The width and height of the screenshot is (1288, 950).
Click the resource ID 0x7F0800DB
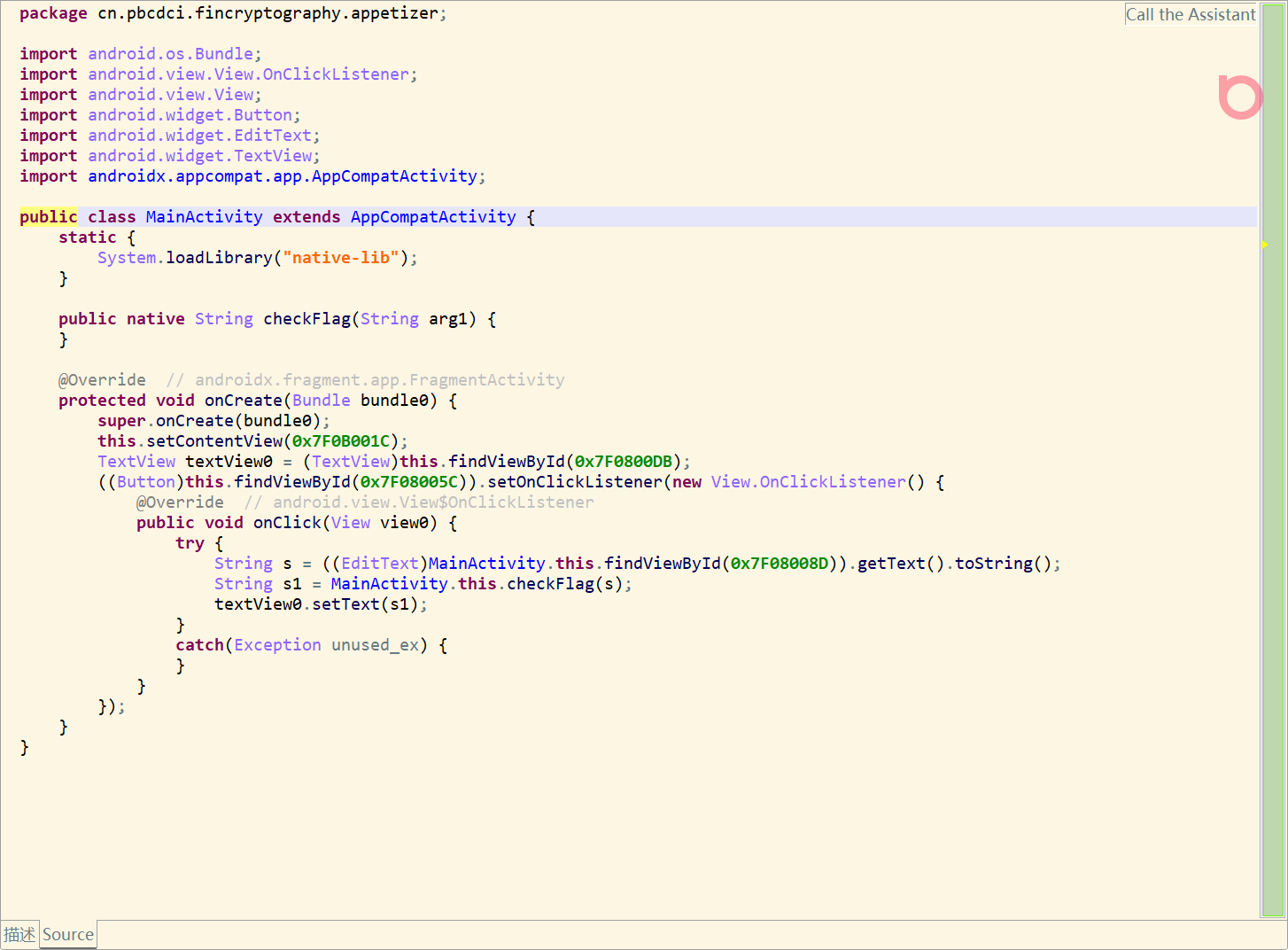pyautogui.click(x=623, y=462)
